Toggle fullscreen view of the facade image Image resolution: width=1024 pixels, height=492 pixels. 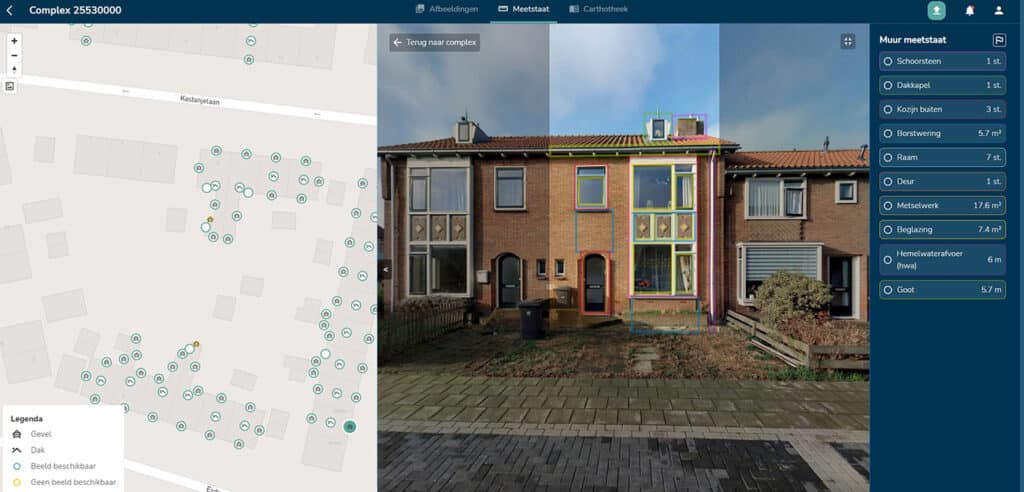click(x=848, y=41)
